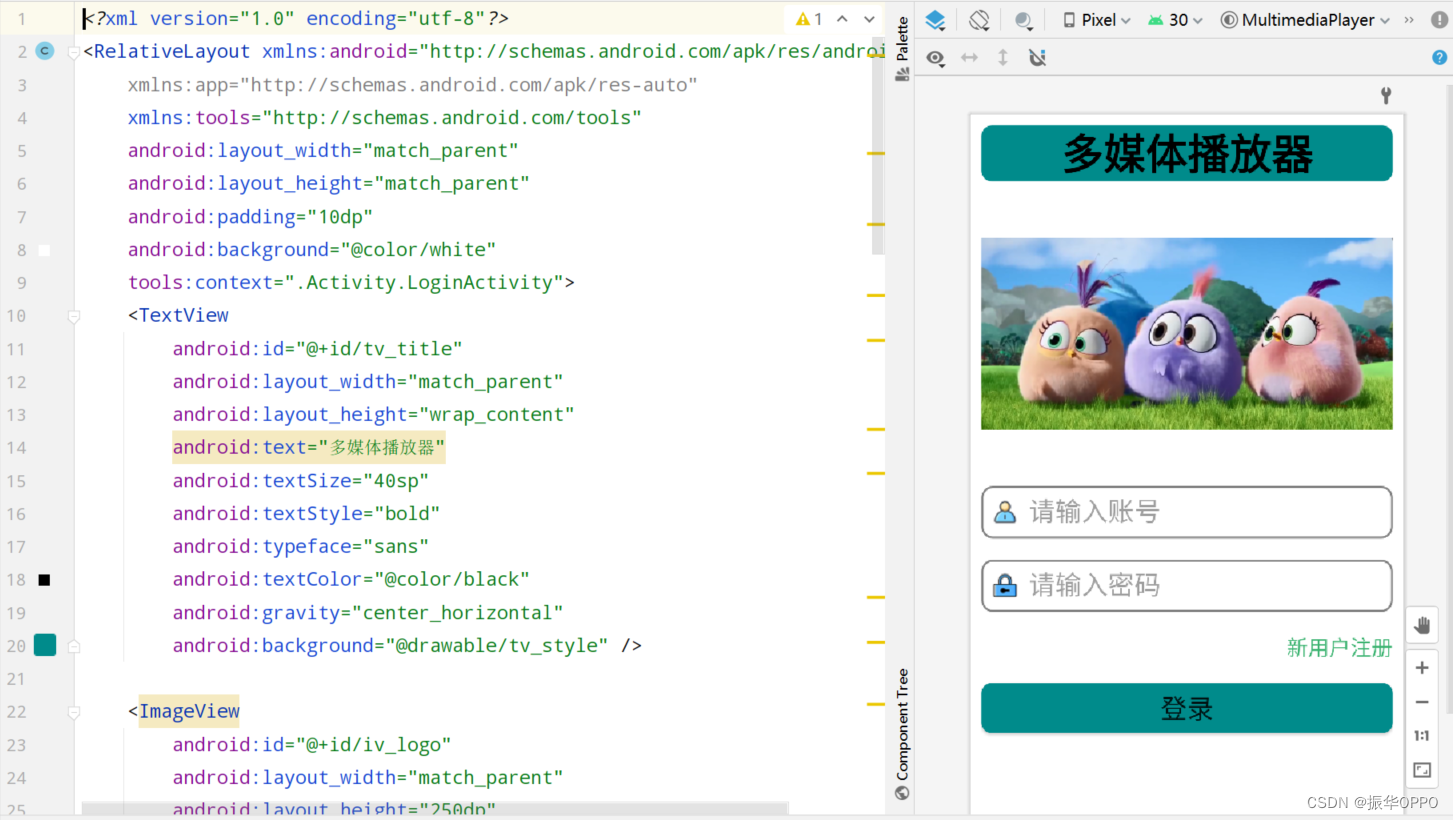Screen dimensions: 1453x820
Task: Show more toolbar options via double chevron
Action: point(1409,20)
